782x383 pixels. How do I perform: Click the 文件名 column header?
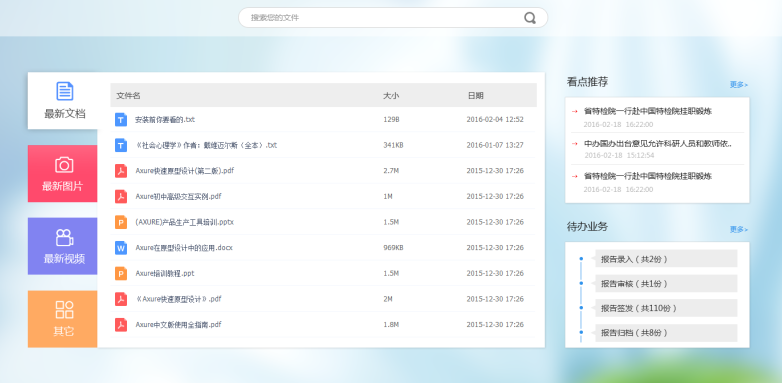coord(128,96)
